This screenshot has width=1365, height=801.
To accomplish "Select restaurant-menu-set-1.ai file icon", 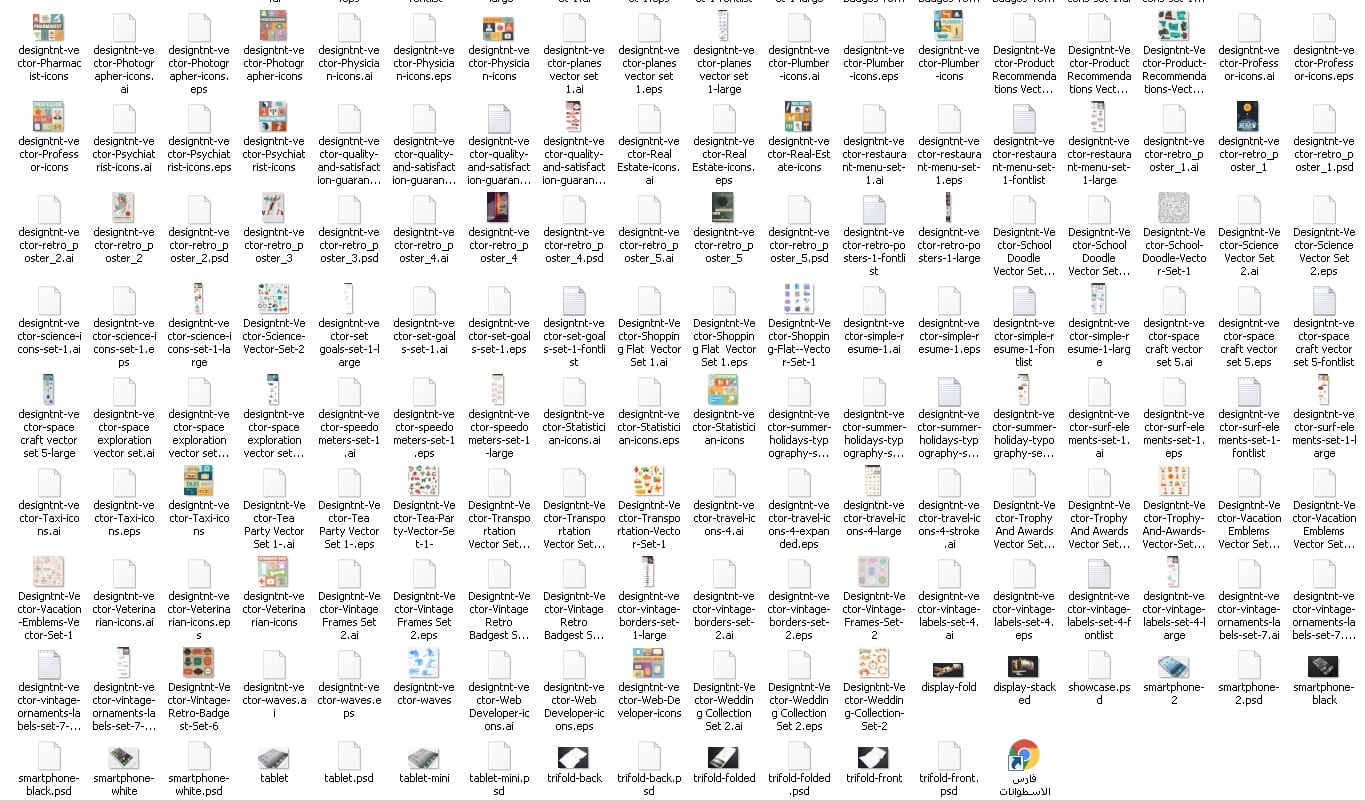I will [x=874, y=118].
